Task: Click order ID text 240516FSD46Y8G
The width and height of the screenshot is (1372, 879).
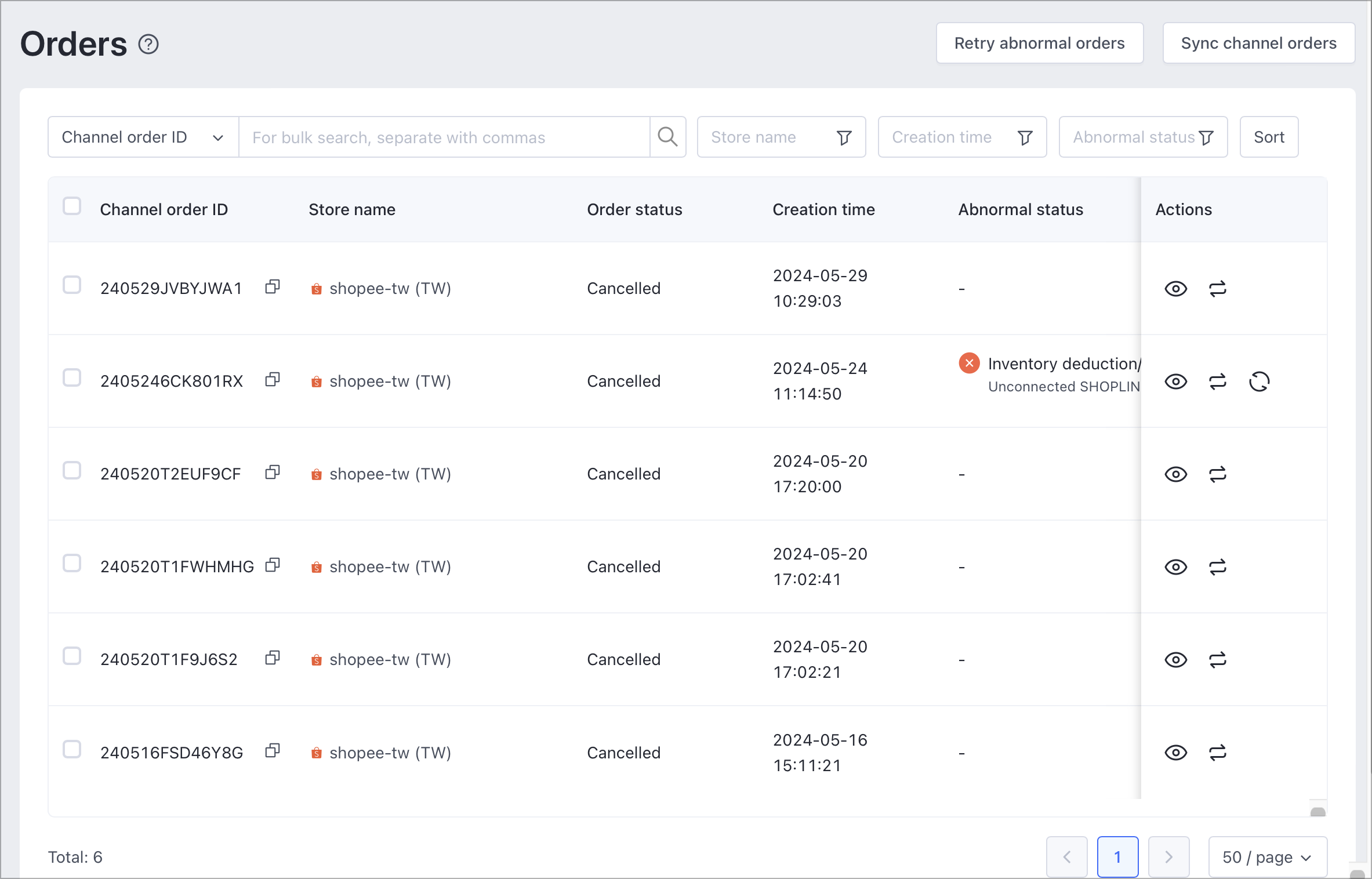Action: pyautogui.click(x=172, y=753)
